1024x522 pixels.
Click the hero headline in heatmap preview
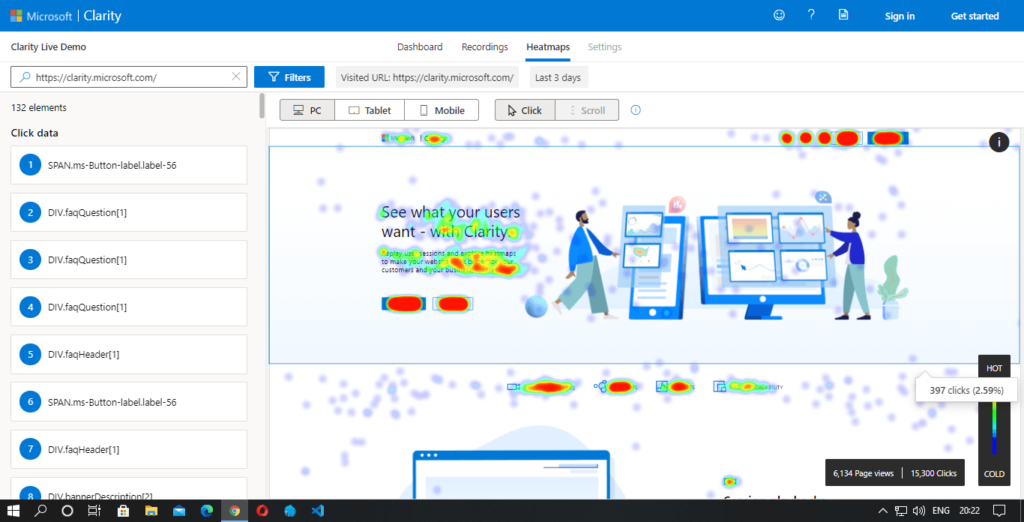(x=451, y=222)
